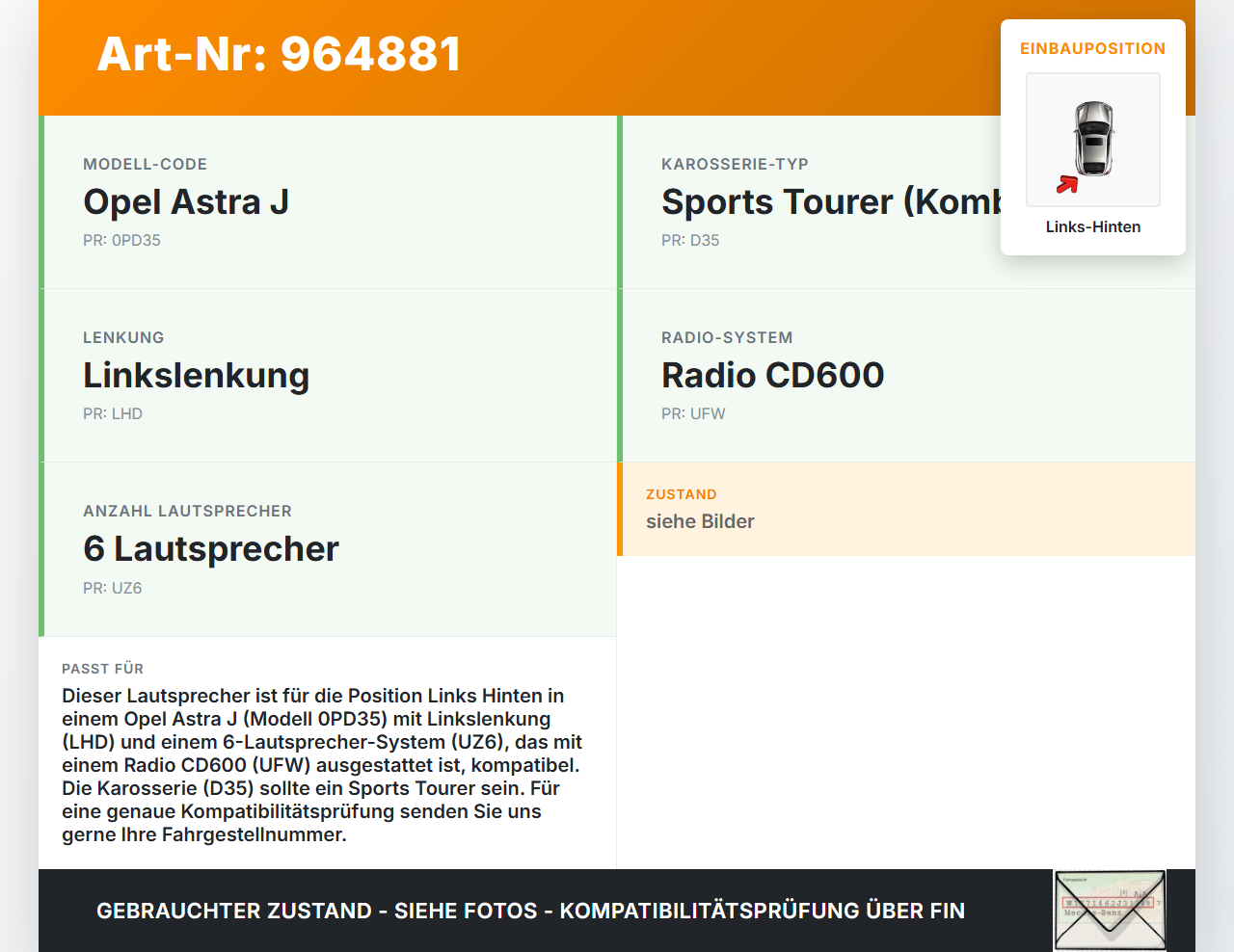Image resolution: width=1234 pixels, height=952 pixels.
Task: Click the vehicle registration thumbnail image
Action: [1109, 910]
